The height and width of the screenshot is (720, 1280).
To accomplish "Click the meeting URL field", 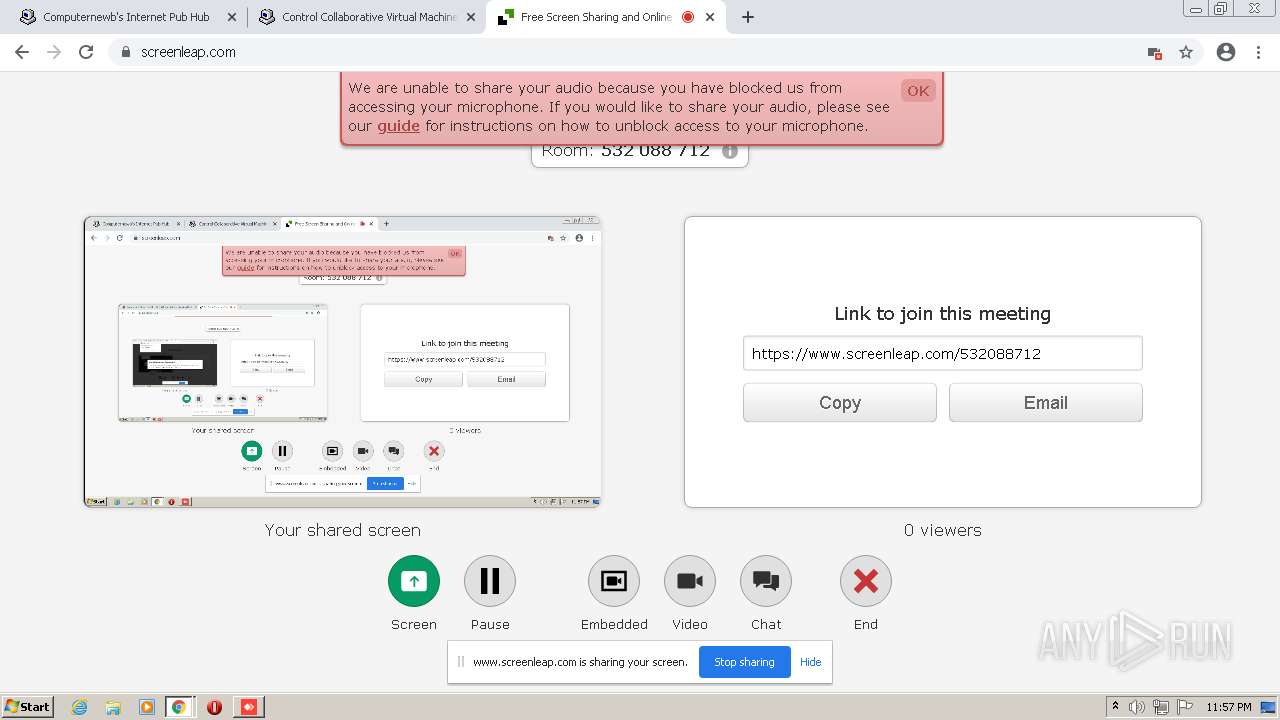I will (x=943, y=353).
